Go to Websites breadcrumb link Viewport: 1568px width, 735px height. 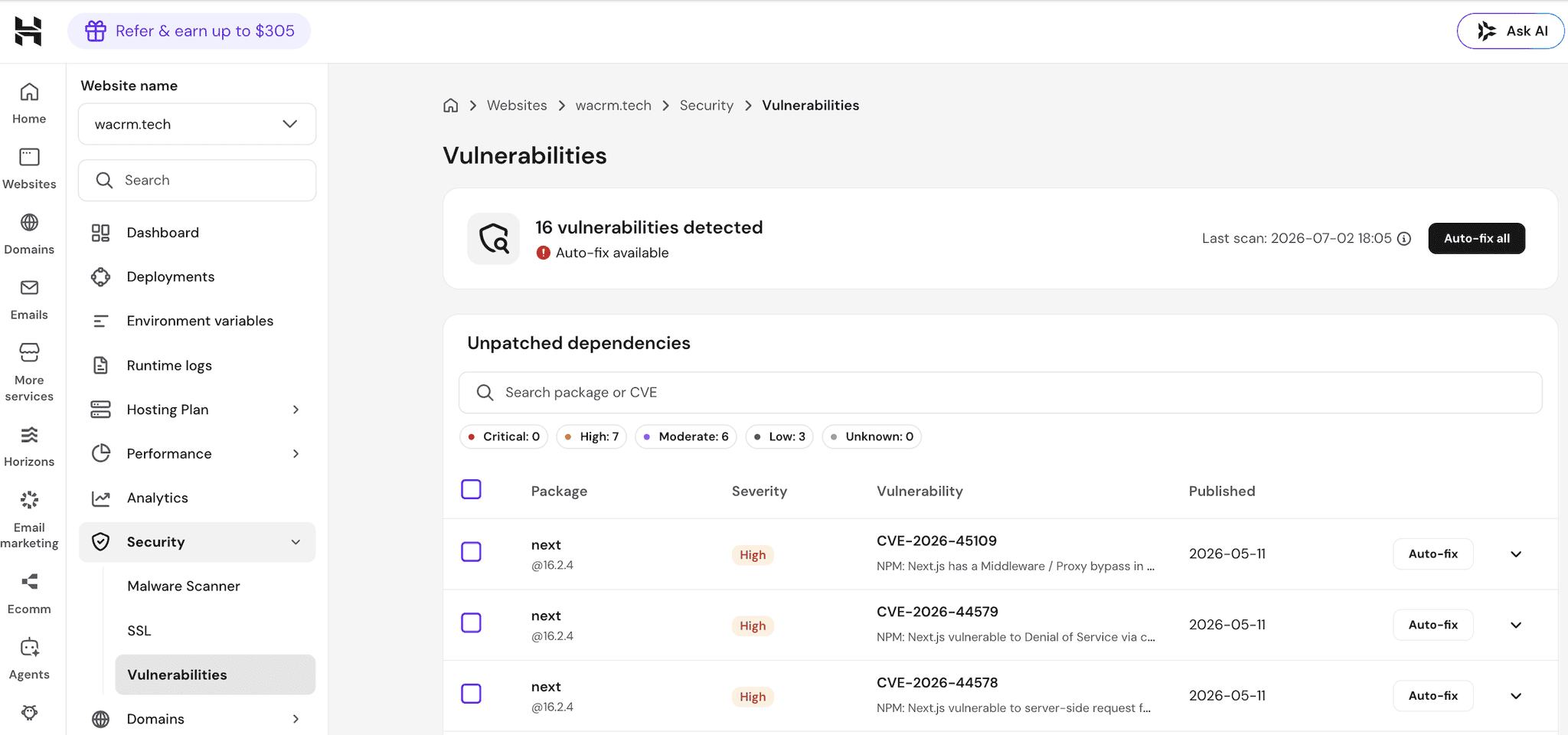coord(517,105)
